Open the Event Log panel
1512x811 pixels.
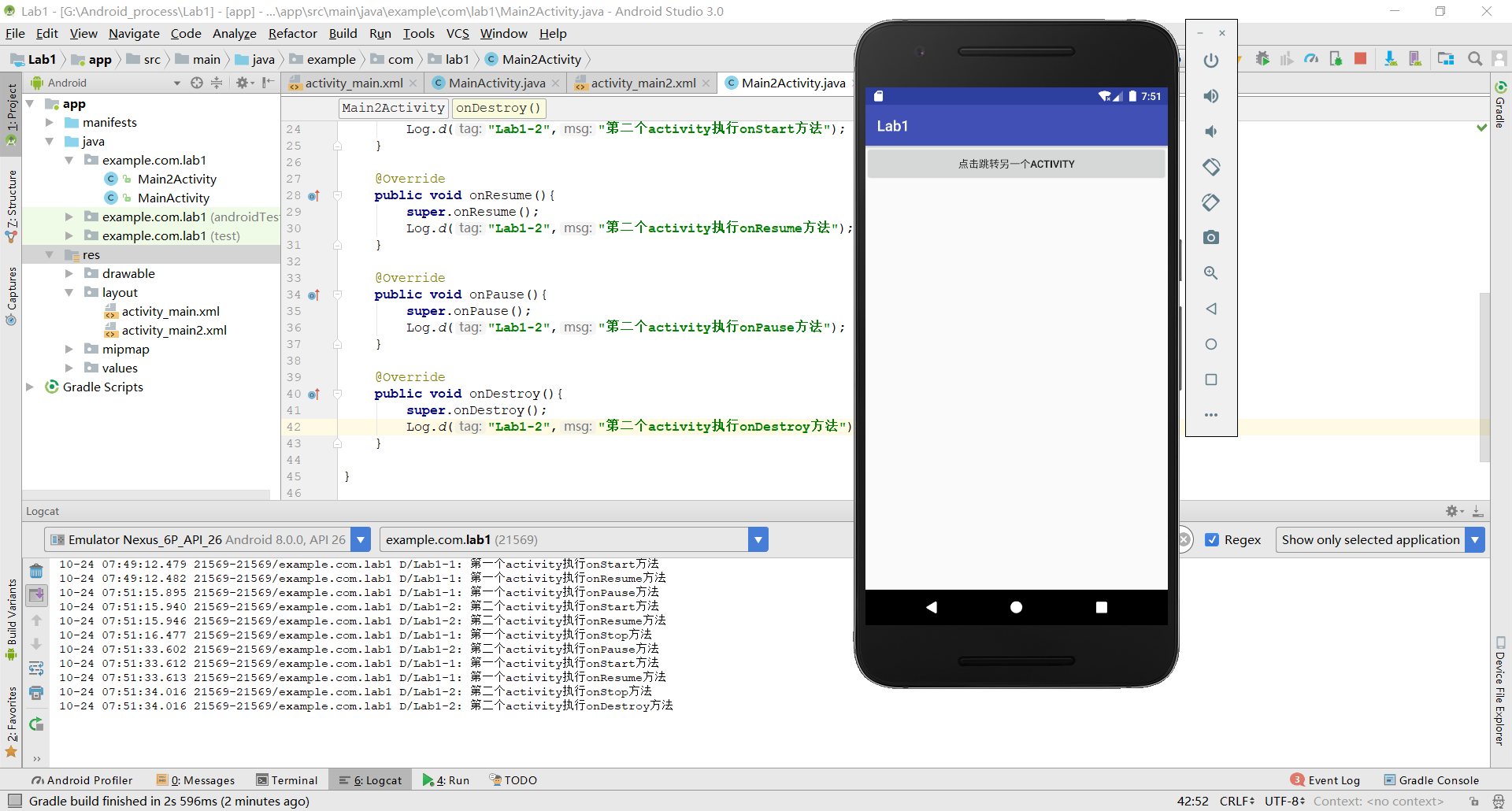[x=1325, y=780]
